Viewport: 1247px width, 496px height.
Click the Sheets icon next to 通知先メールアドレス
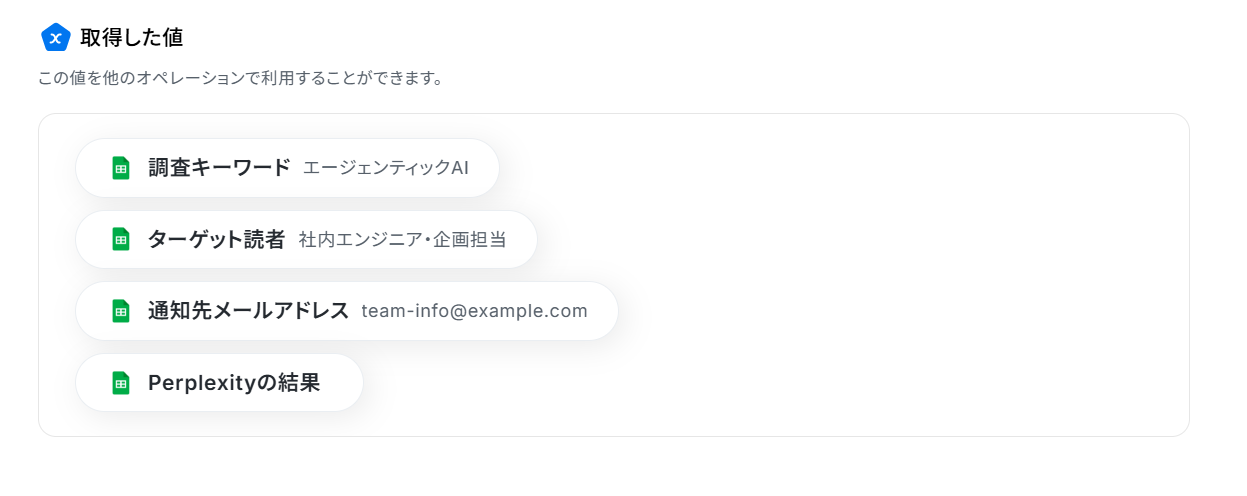point(121,311)
